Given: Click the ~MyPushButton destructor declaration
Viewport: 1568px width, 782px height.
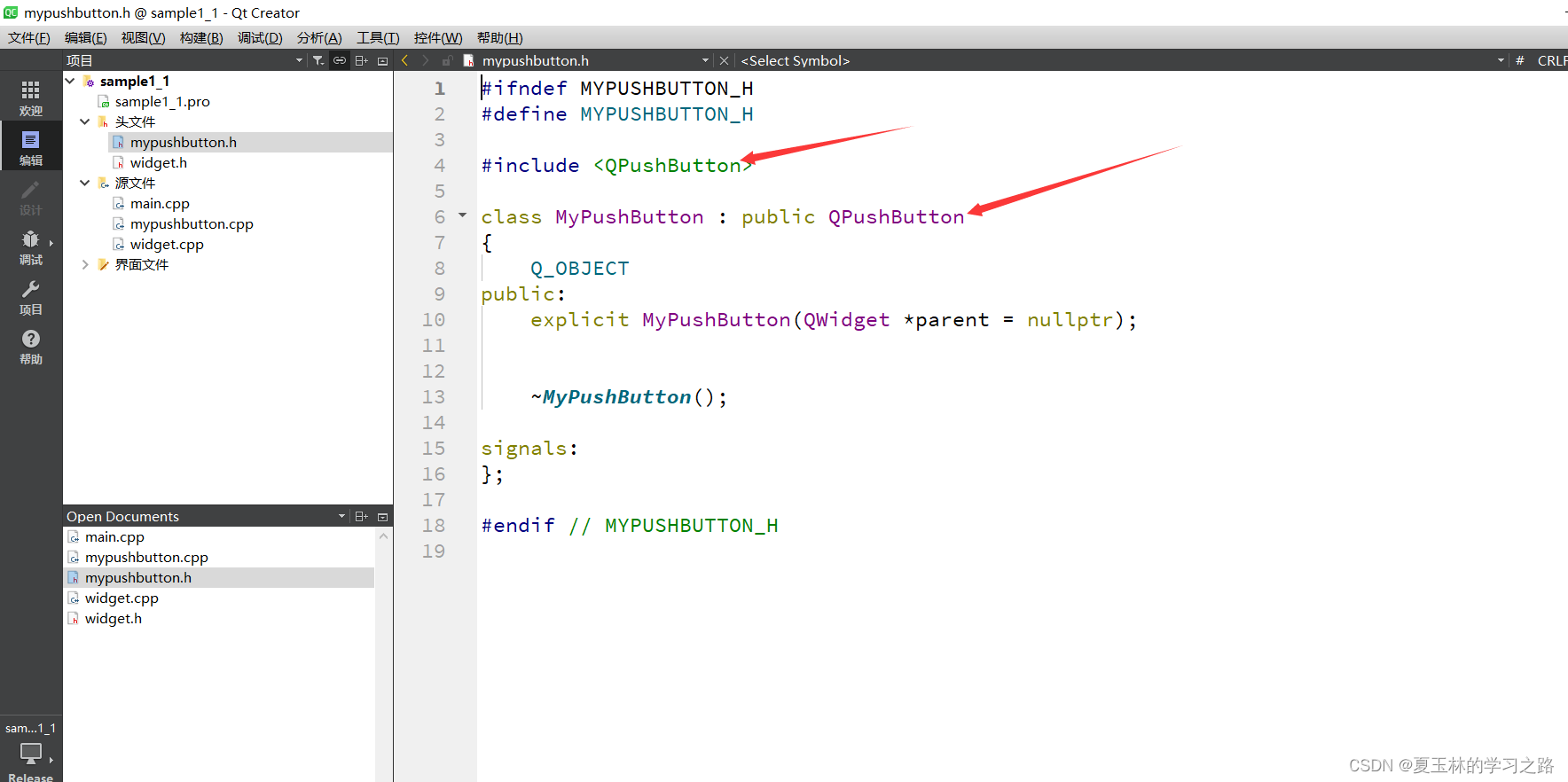Looking at the screenshot, I should coord(629,397).
